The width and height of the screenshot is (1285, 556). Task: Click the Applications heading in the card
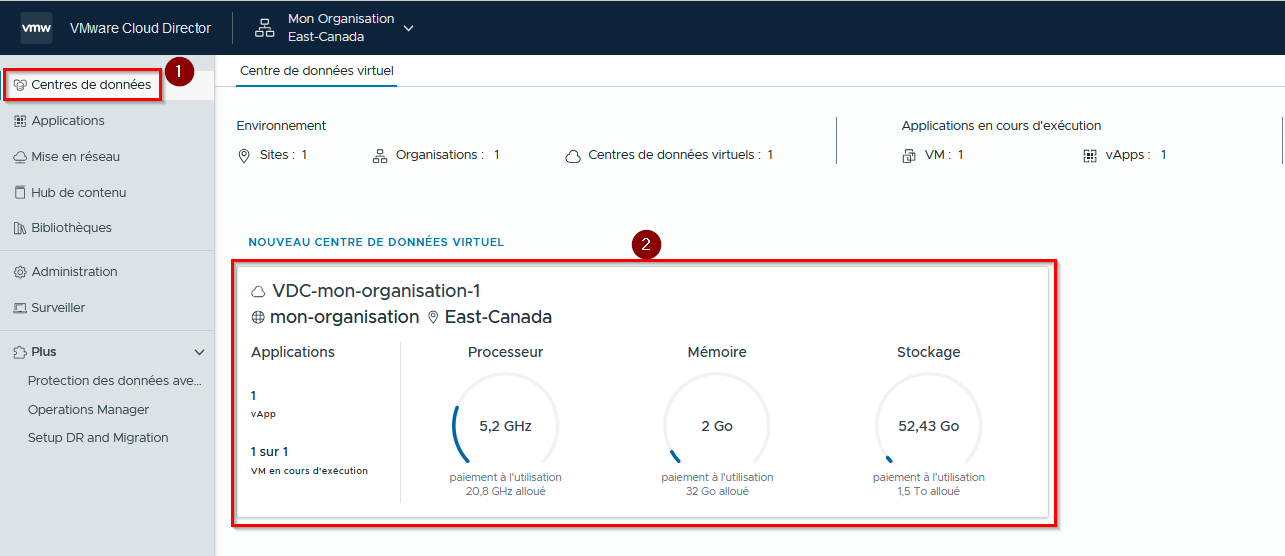coord(293,352)
